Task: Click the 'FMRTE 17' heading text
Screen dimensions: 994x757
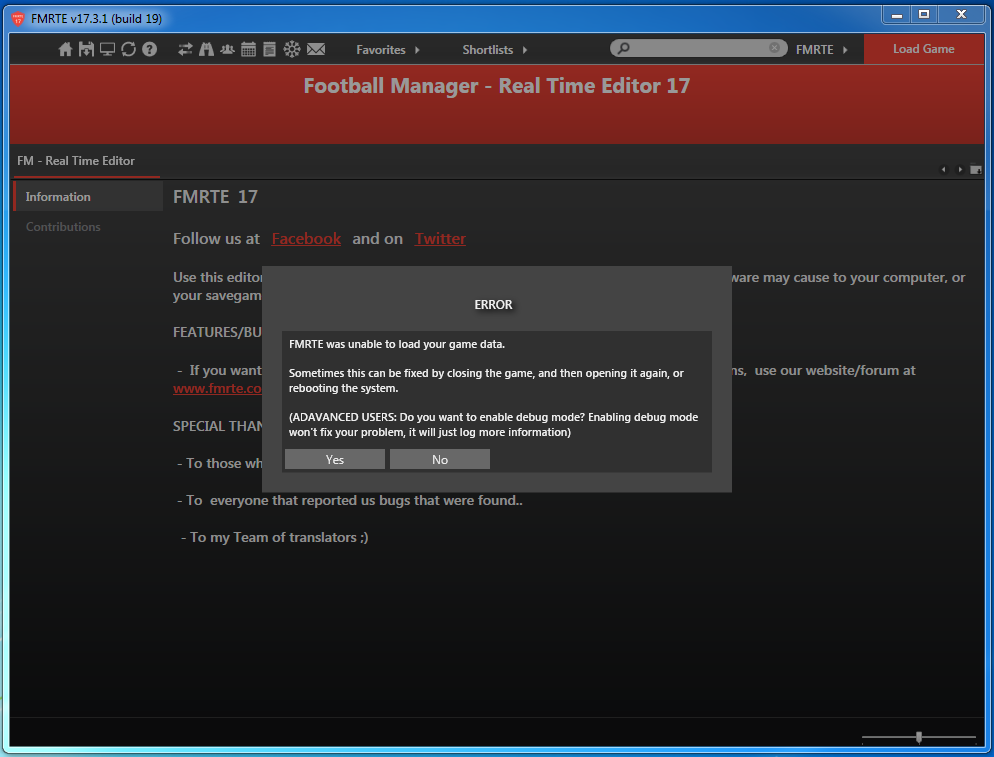Action: (x=216, y=197)
